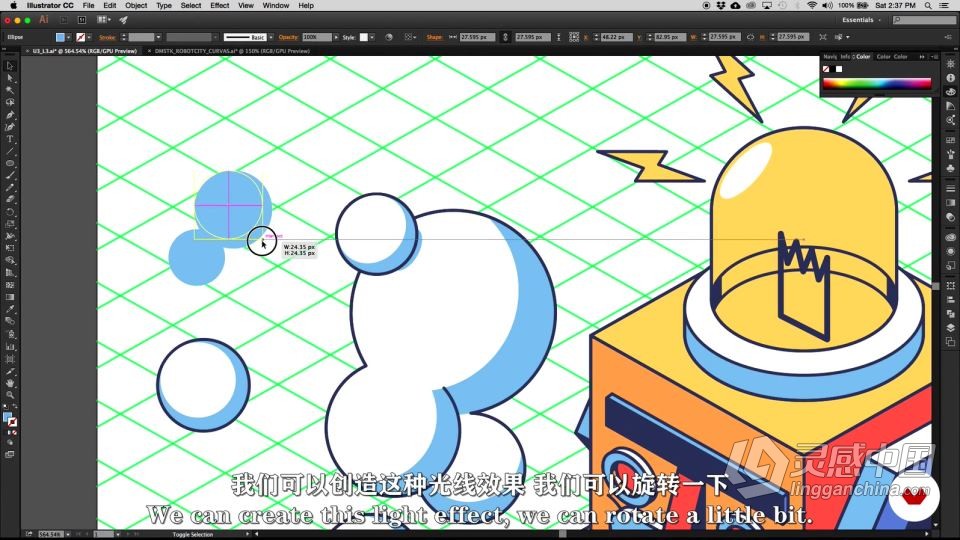
Task: Select the Direct Selection tool
Action: coord(10,78)
